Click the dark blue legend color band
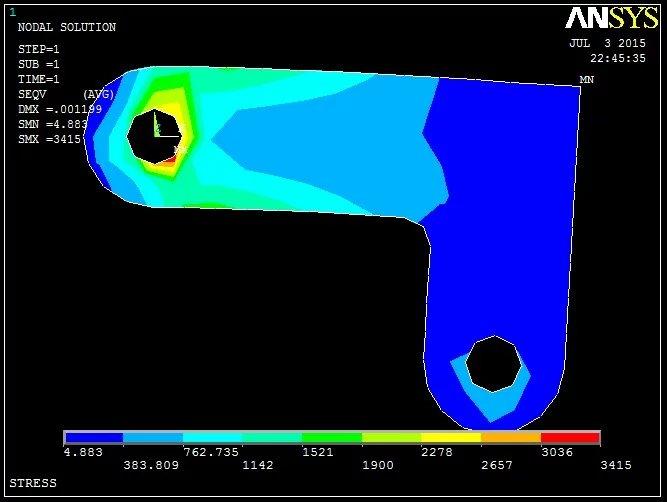This screenshot has width=667, height=502. 94,437
